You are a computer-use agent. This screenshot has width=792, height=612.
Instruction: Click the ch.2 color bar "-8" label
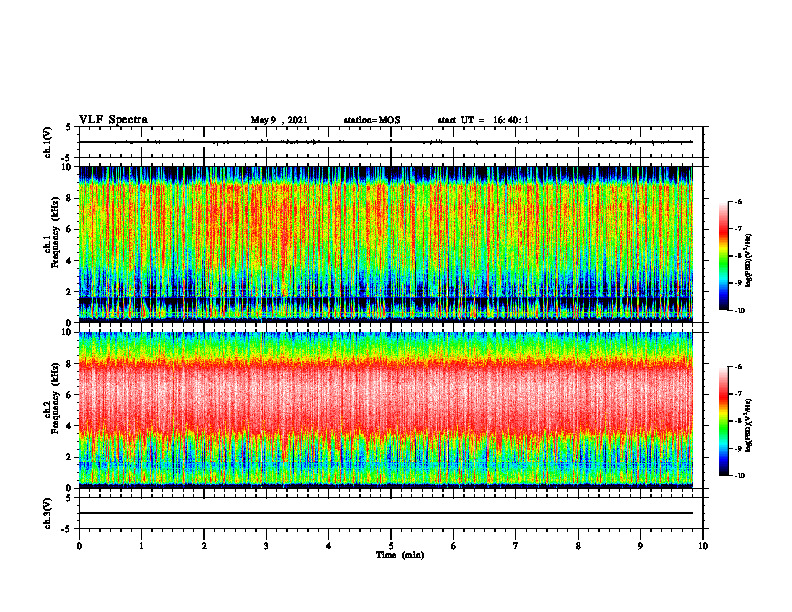coord(739,421)
